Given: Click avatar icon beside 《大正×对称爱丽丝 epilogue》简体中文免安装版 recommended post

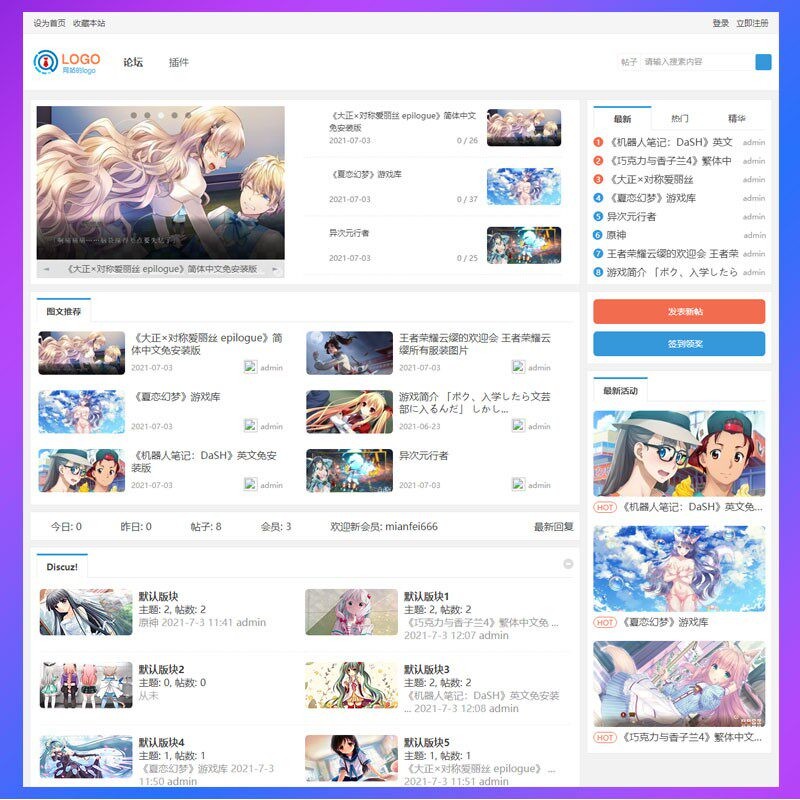Looking at the screenshot, I should click(251, 367).
